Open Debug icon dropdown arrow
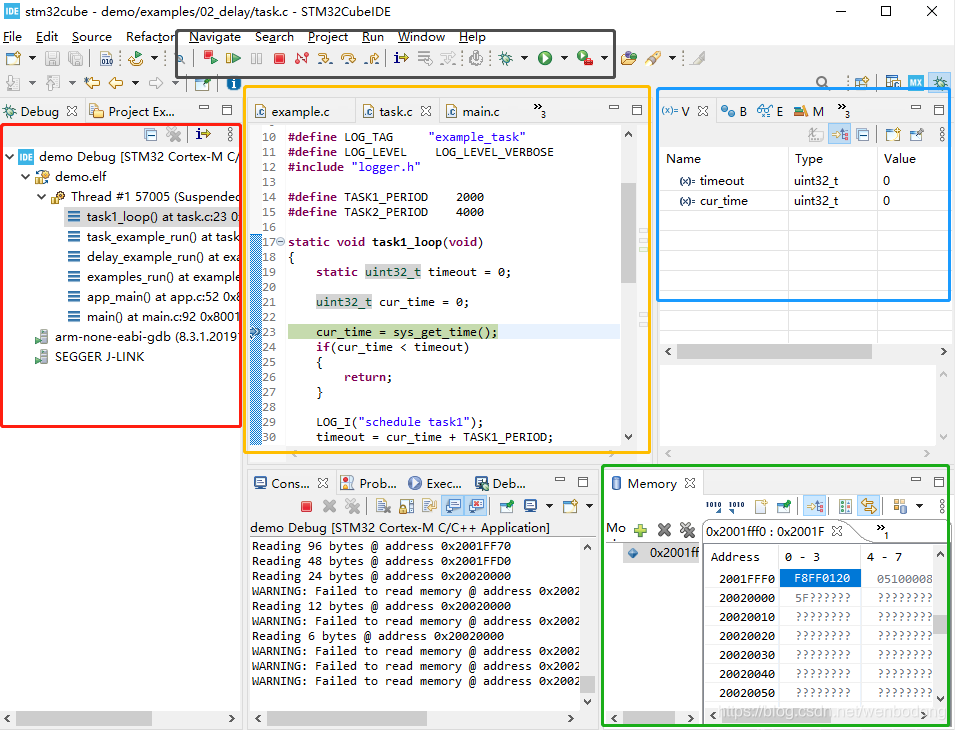 [524, 58]
